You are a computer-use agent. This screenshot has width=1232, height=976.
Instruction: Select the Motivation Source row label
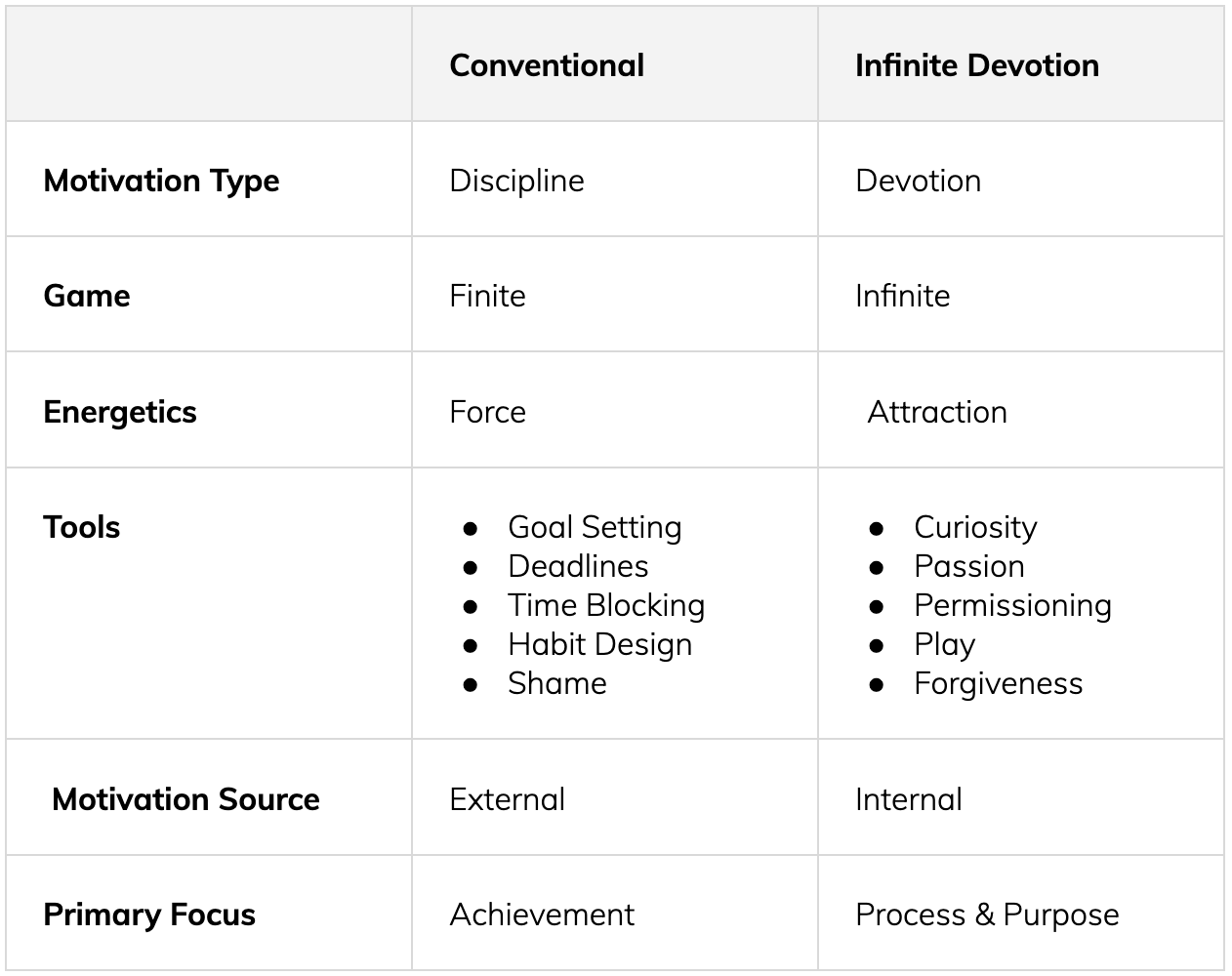(185, 799)
